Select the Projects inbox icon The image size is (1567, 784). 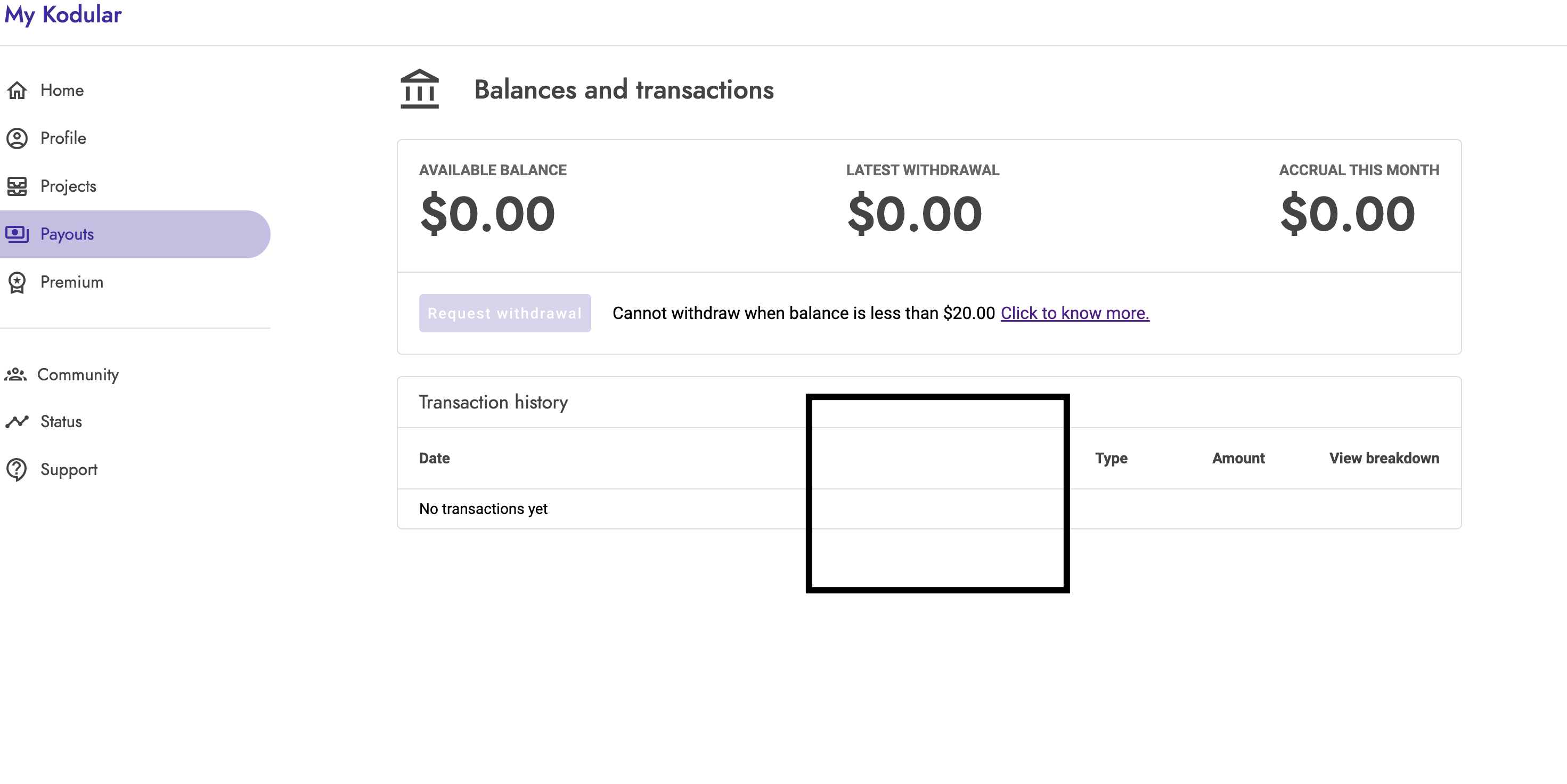coord(17,186)
